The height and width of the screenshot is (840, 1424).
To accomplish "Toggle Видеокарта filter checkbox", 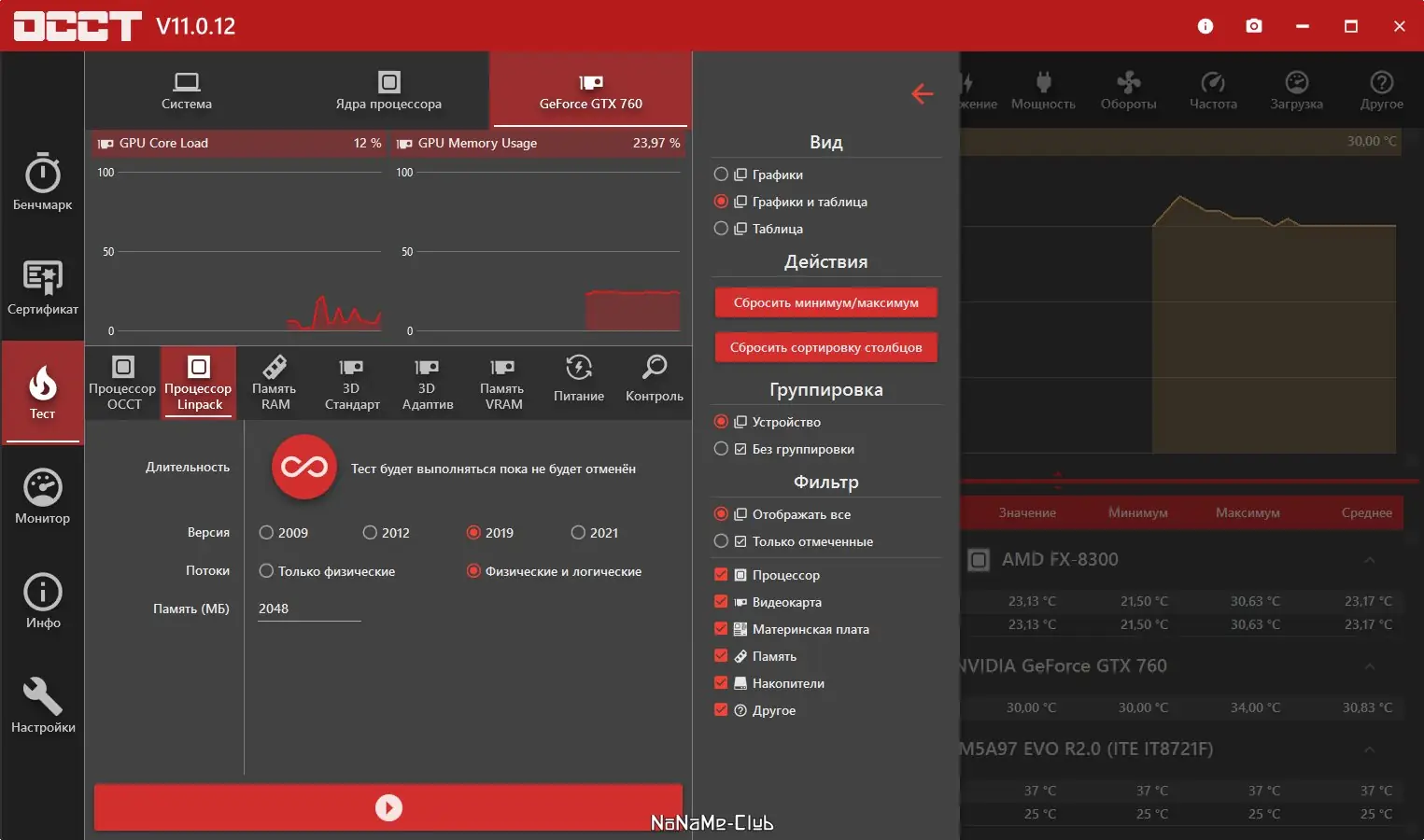I will pos(721,602).
